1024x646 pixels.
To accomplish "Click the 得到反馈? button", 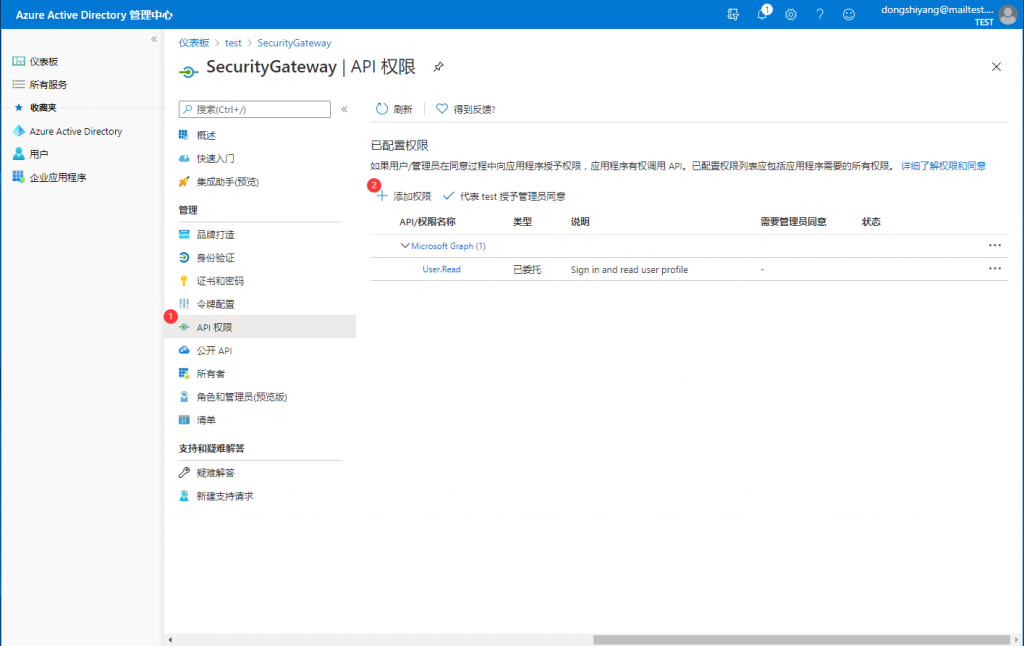I will point(466,109).
